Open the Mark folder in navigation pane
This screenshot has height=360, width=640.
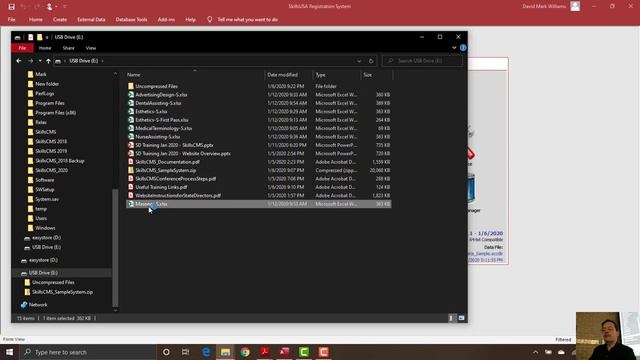(x=40, y=74)
